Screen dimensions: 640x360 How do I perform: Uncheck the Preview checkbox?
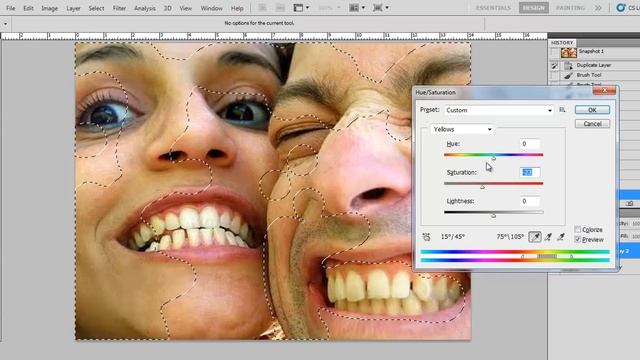[578, 239]
